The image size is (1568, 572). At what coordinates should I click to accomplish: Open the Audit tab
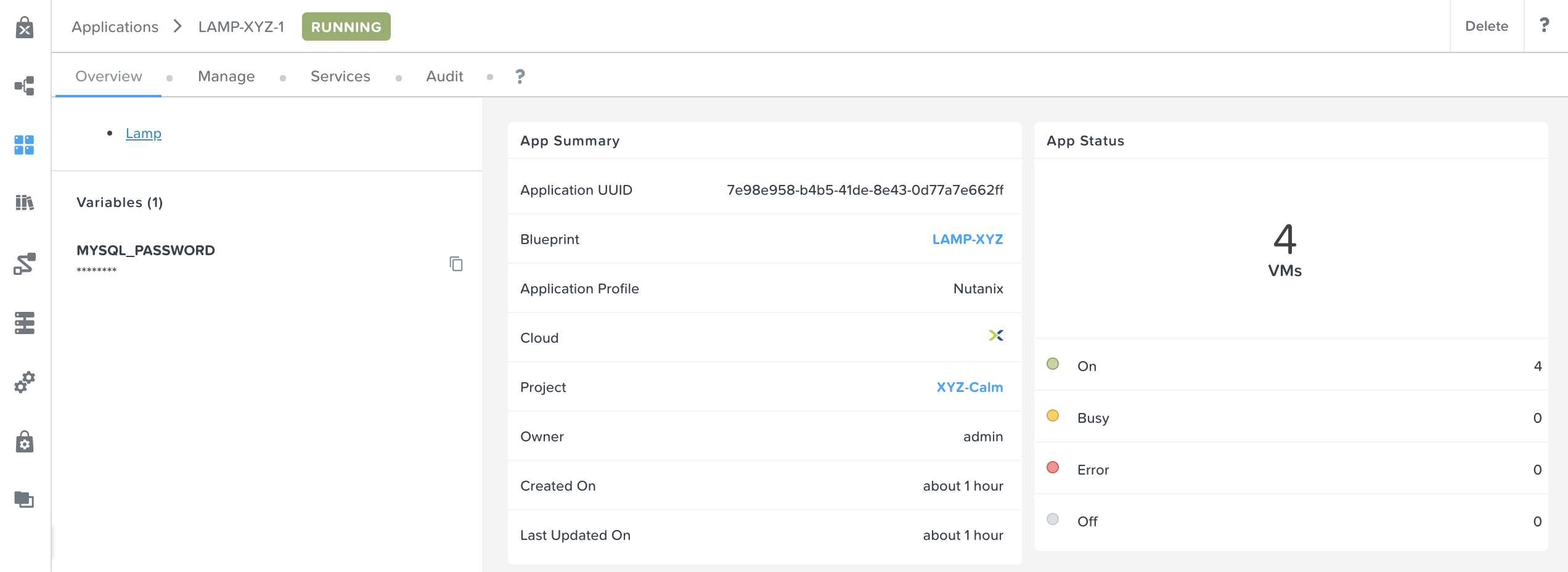444,76
